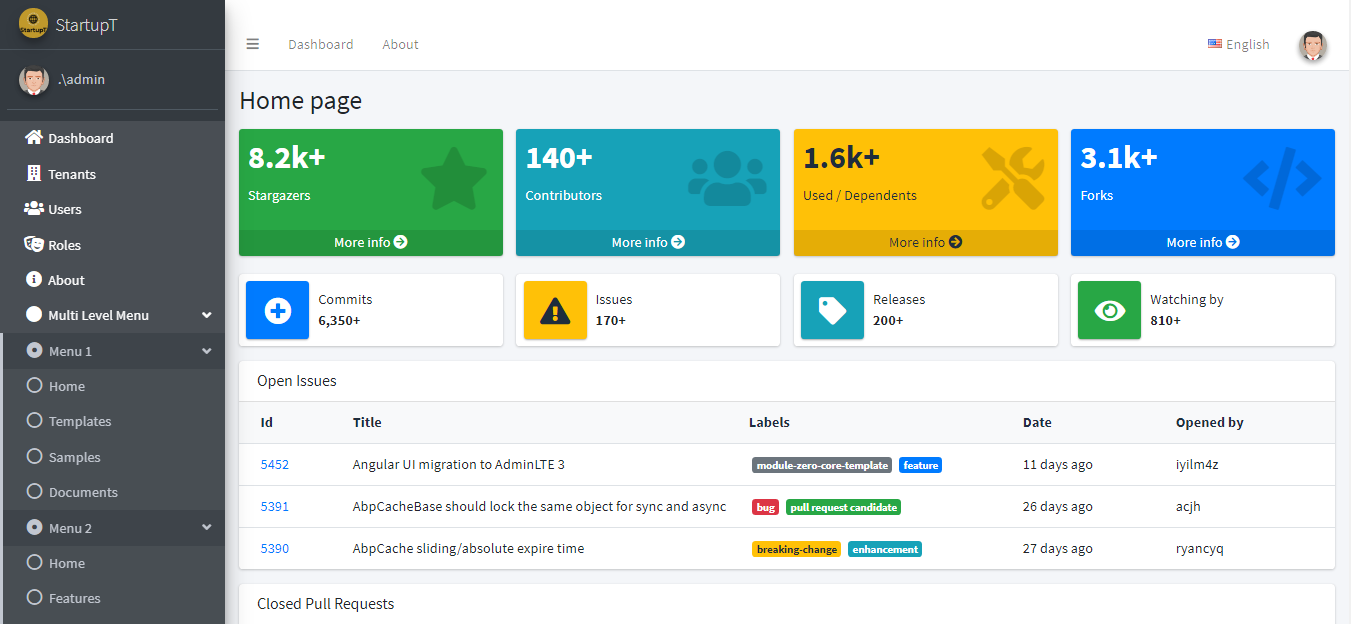Toggle the sidebar with the hamburger icon

252,44
